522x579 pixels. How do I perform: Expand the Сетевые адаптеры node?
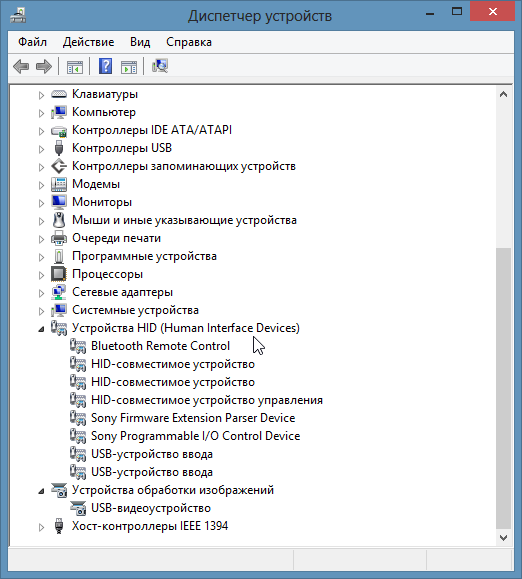41,293
